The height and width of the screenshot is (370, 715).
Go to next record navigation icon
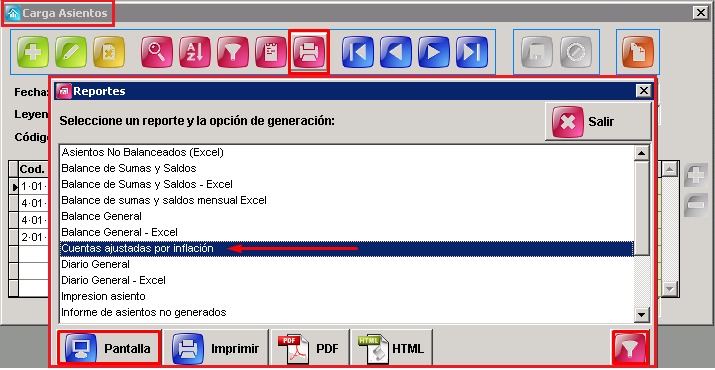pos(434,52)
